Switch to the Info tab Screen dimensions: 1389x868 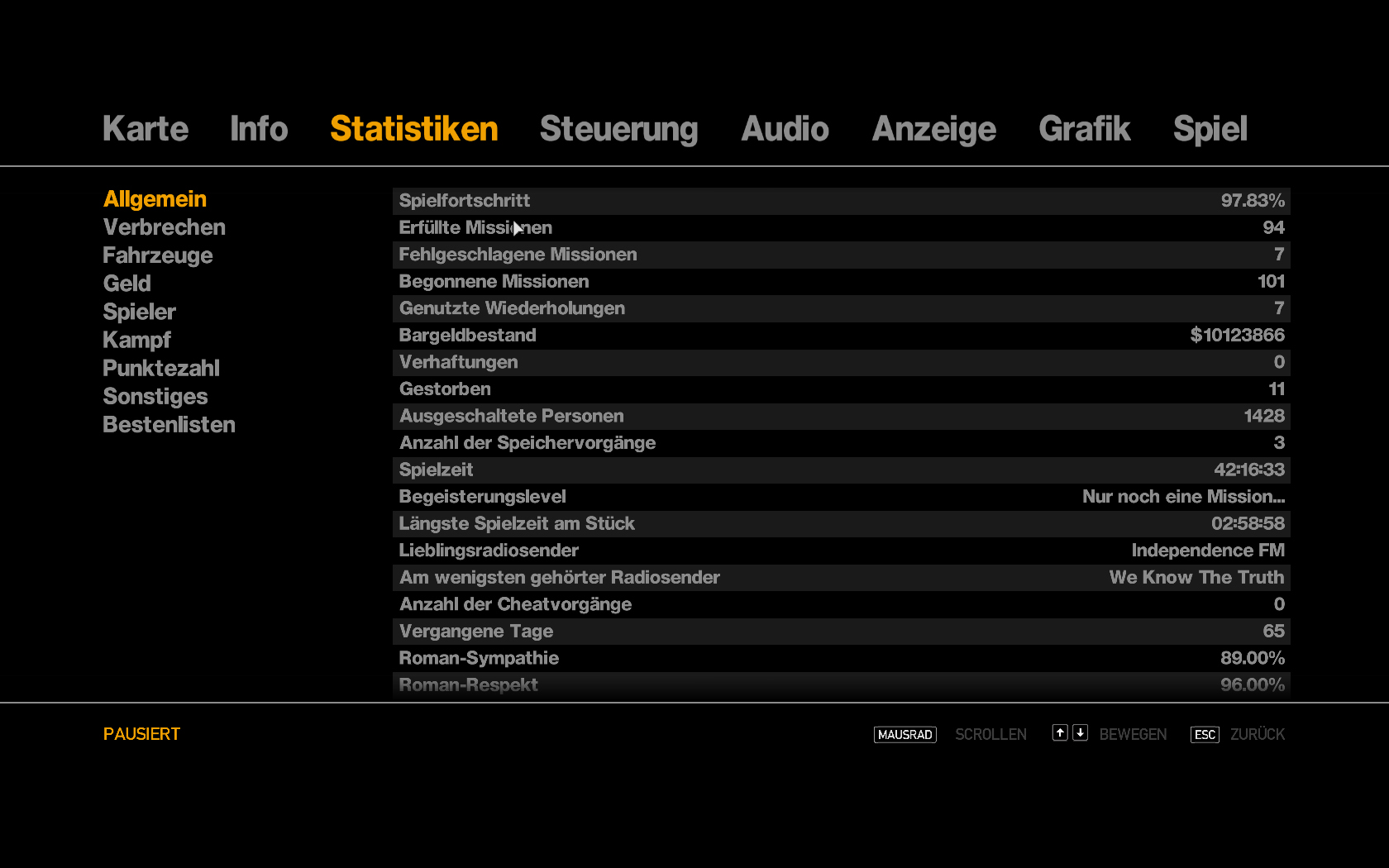tap(259, 129)
